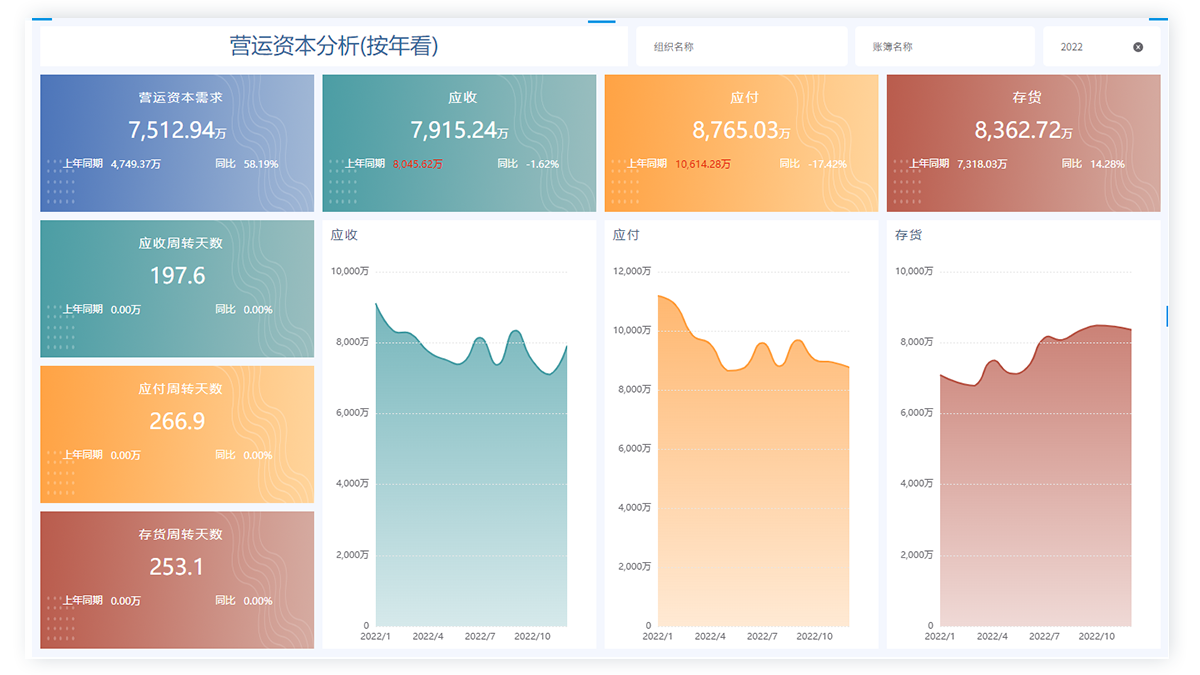Open the 组织名称 filter dropdown
Image resolution: width=1200 pixels, height=675 pixels.
740,47
